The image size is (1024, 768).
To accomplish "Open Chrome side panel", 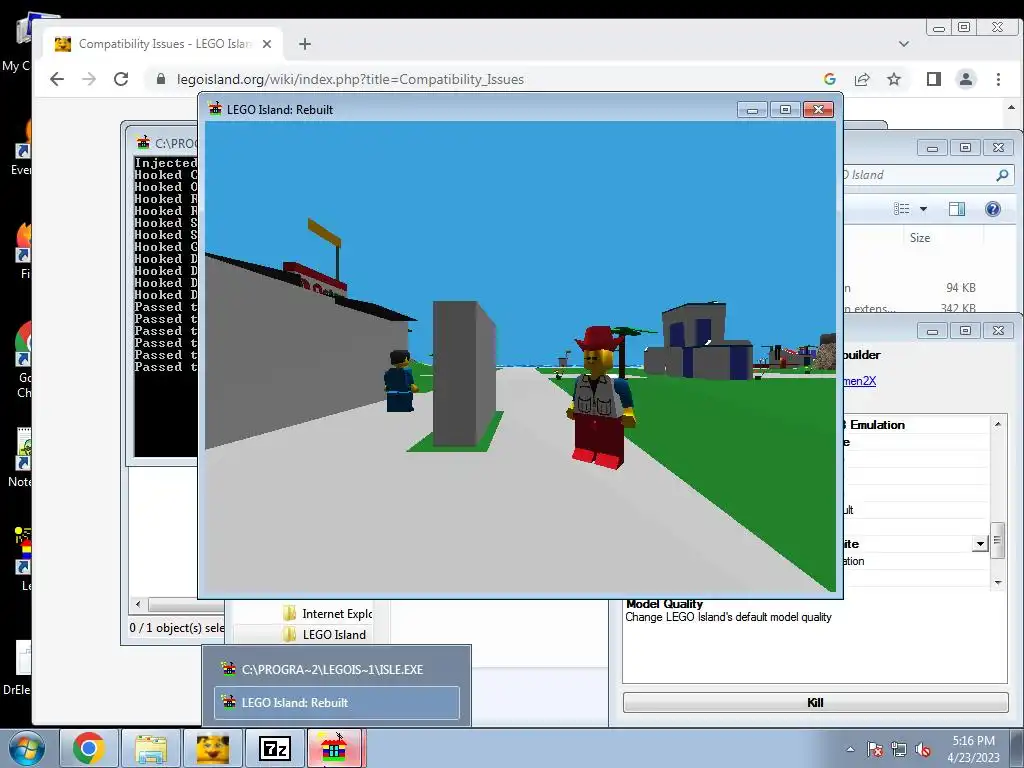I will (x=934, y=80).
